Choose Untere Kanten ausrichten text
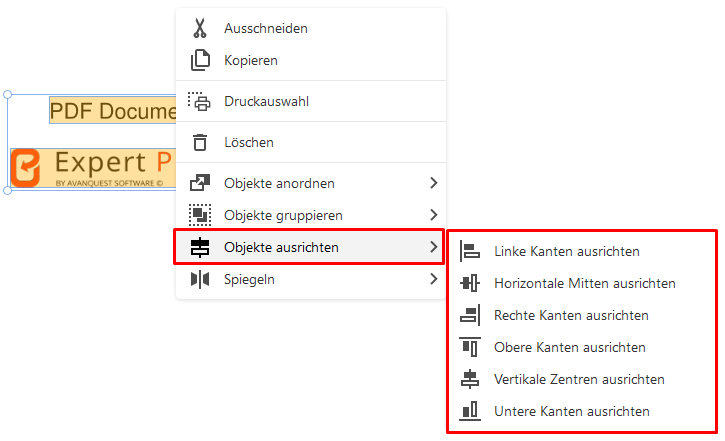Screen dimensions: 725x441 (x=571, y=411)
